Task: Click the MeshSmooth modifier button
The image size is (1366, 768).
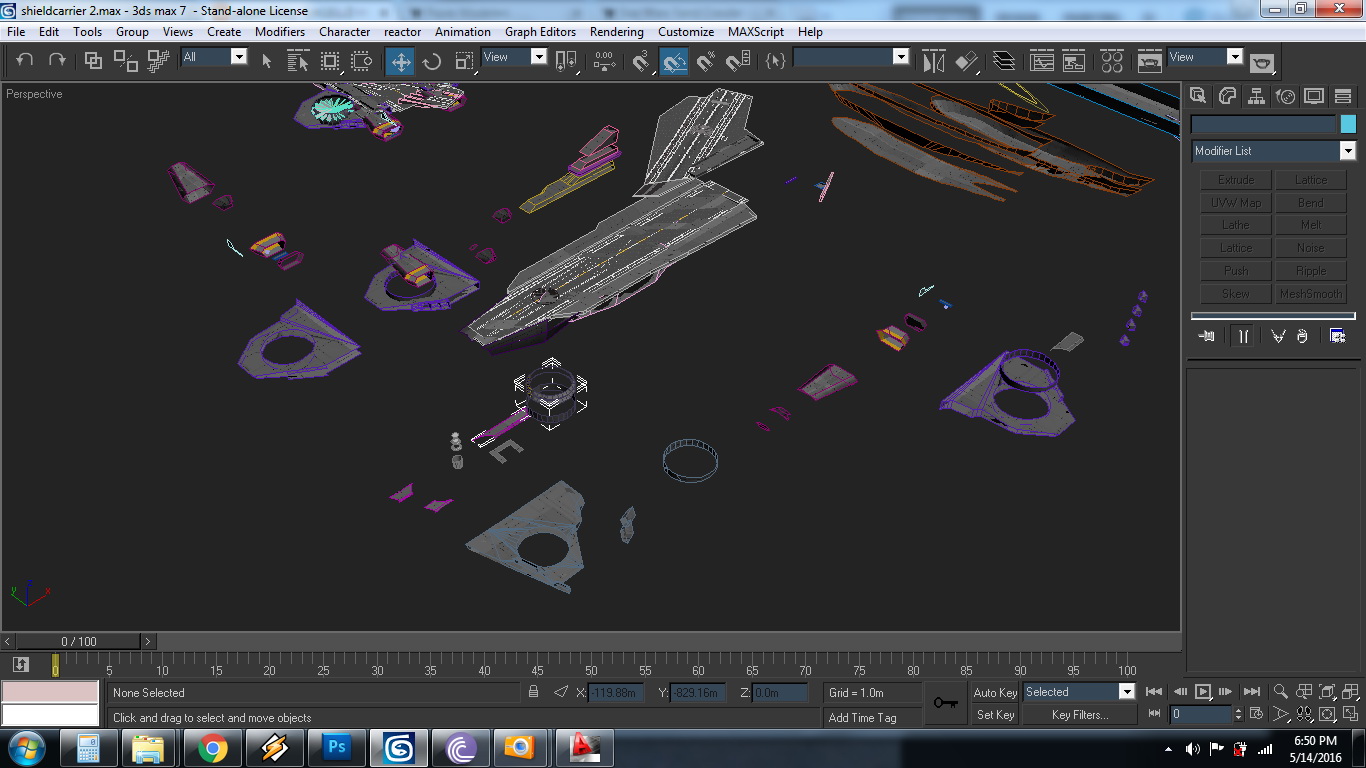Action: [x=1311, y=294]
